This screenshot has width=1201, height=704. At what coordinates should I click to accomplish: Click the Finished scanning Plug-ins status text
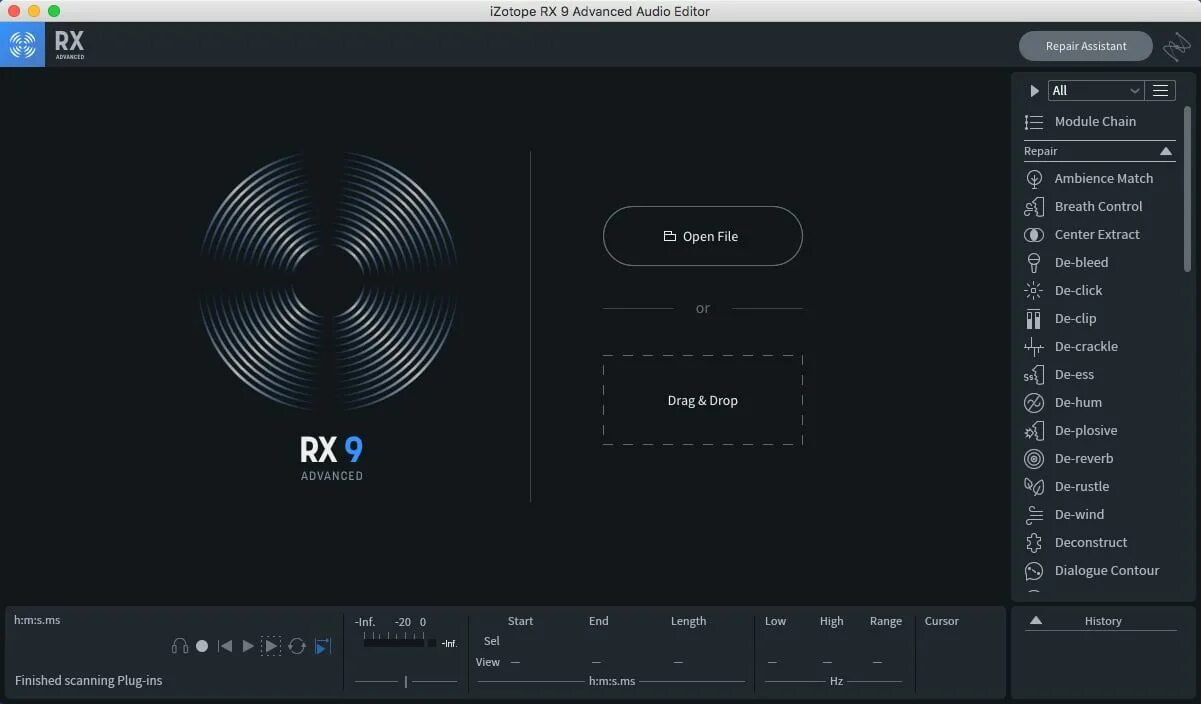pyautogui.click(x=88, y=681)
